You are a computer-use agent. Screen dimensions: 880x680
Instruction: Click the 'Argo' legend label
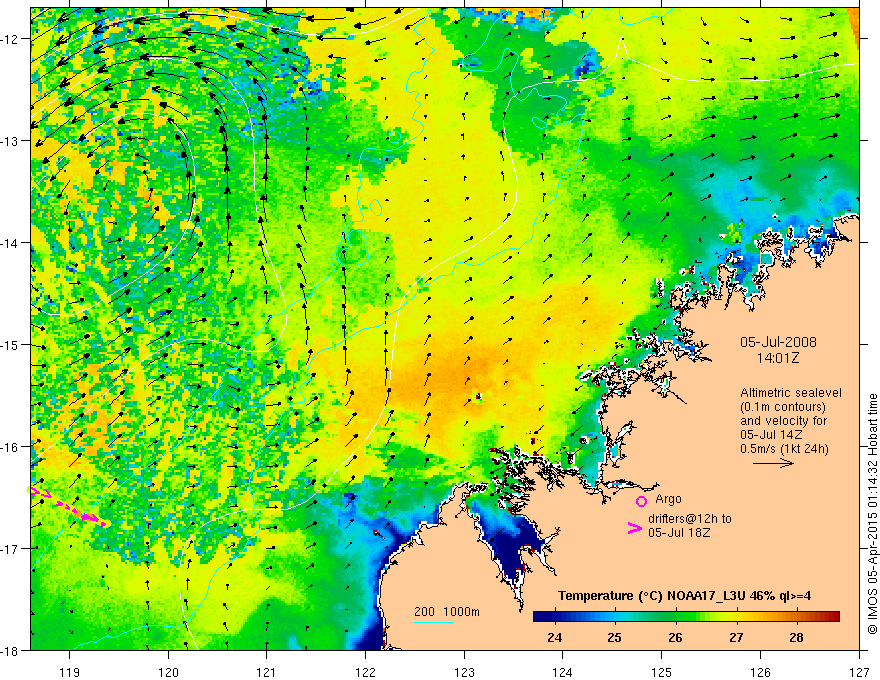[x=668, y=499]
